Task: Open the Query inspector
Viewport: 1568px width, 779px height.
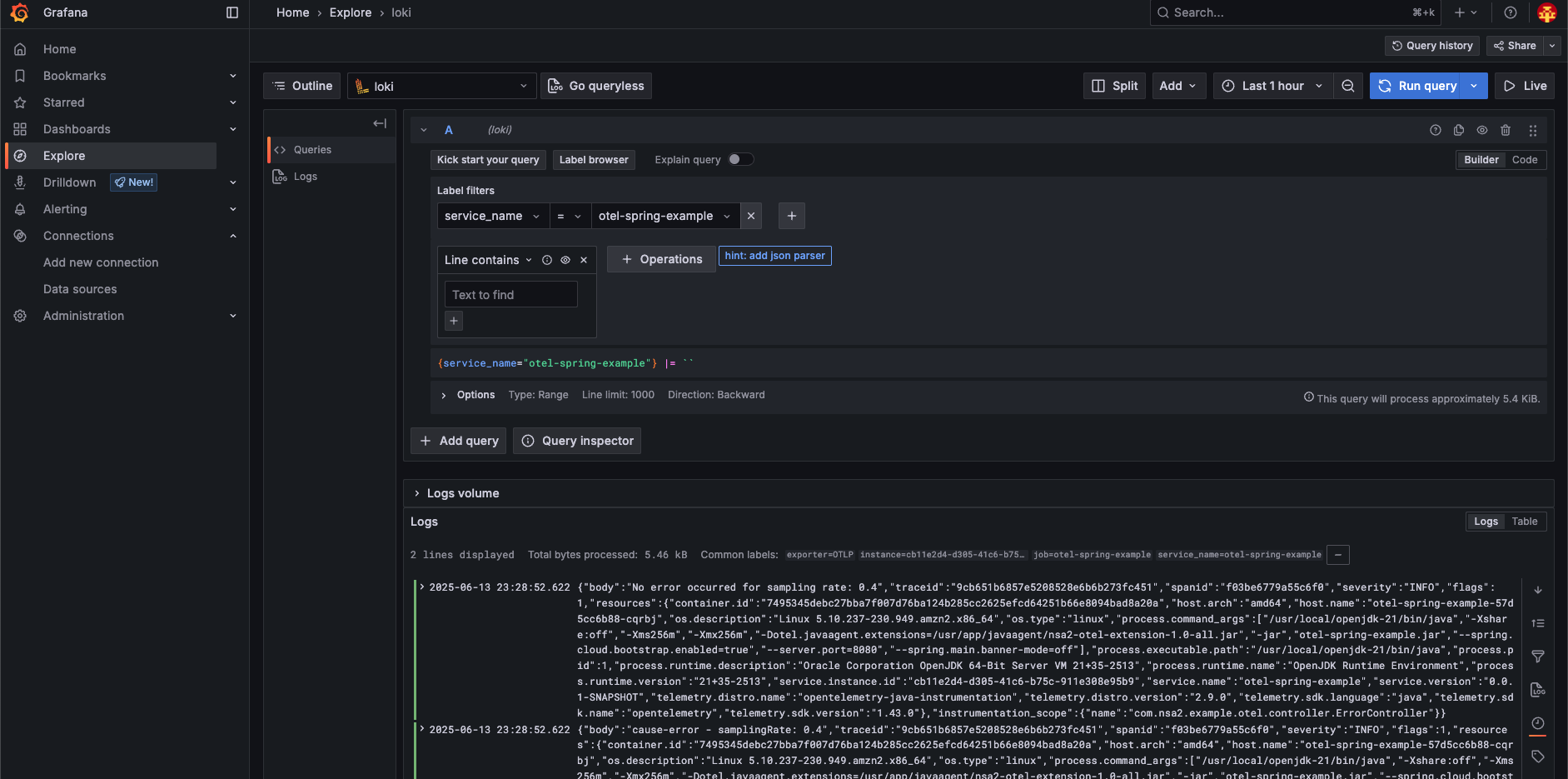Action: click(x=577, y=441)
